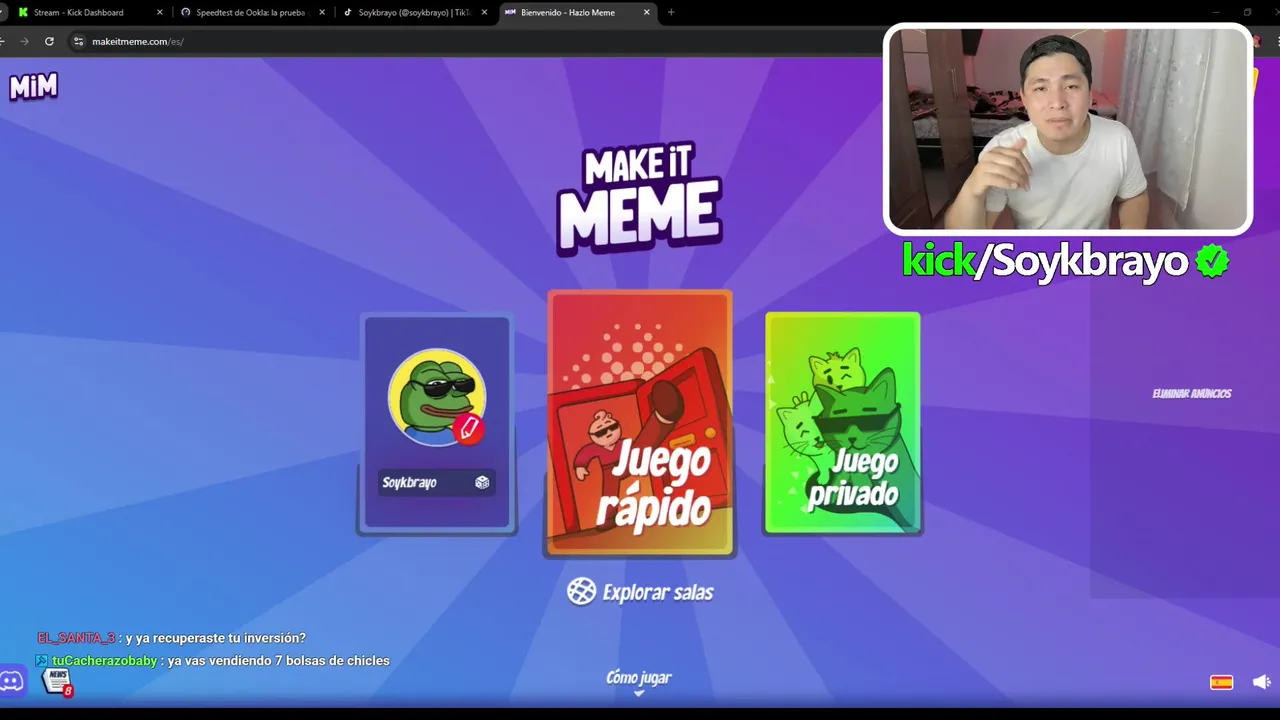Viewport: 1280px width, 720px height.
Task: Open Explorar salas
Action: [640, 592]
